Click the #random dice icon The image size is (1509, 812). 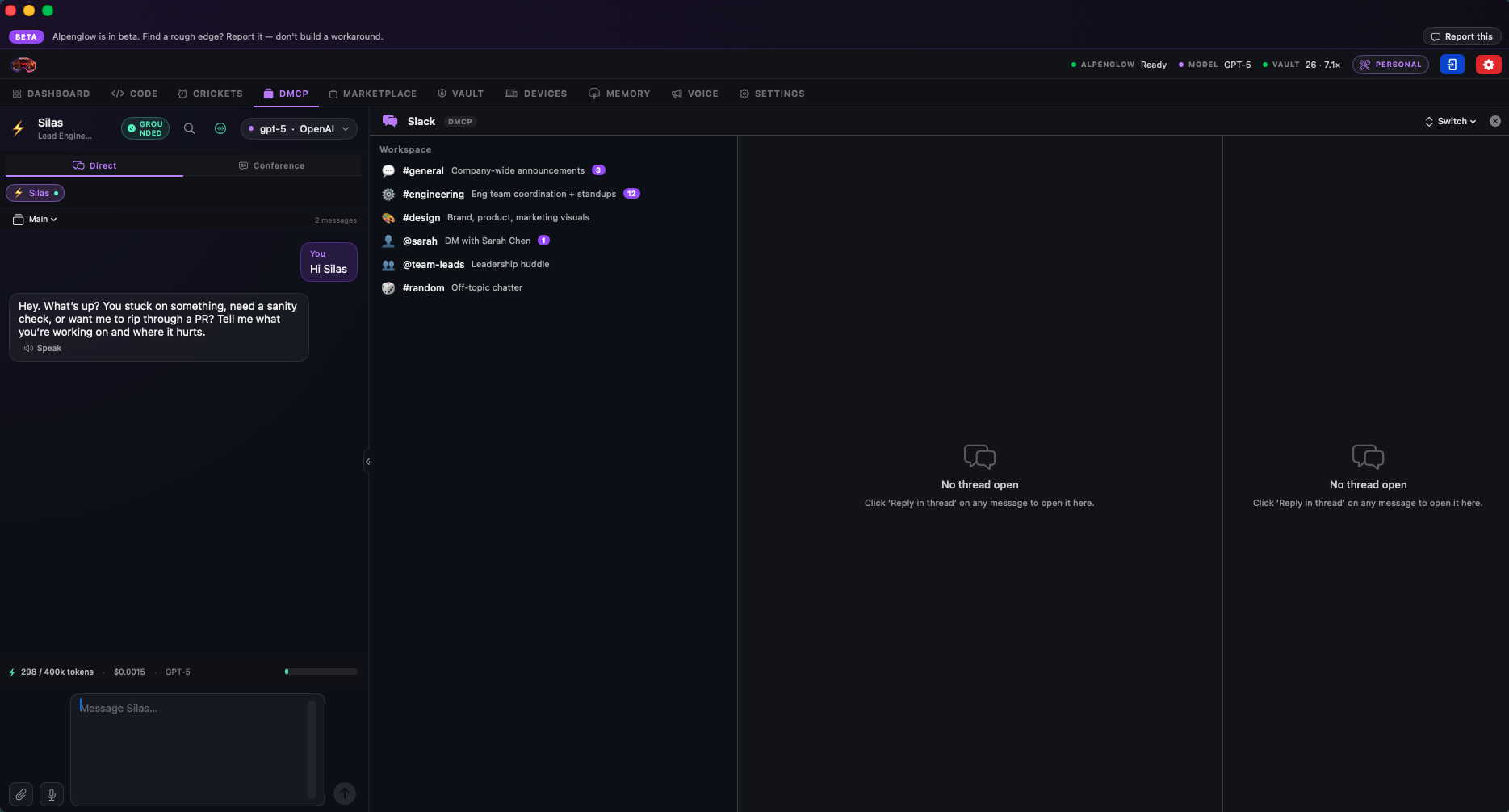[388, 288]
